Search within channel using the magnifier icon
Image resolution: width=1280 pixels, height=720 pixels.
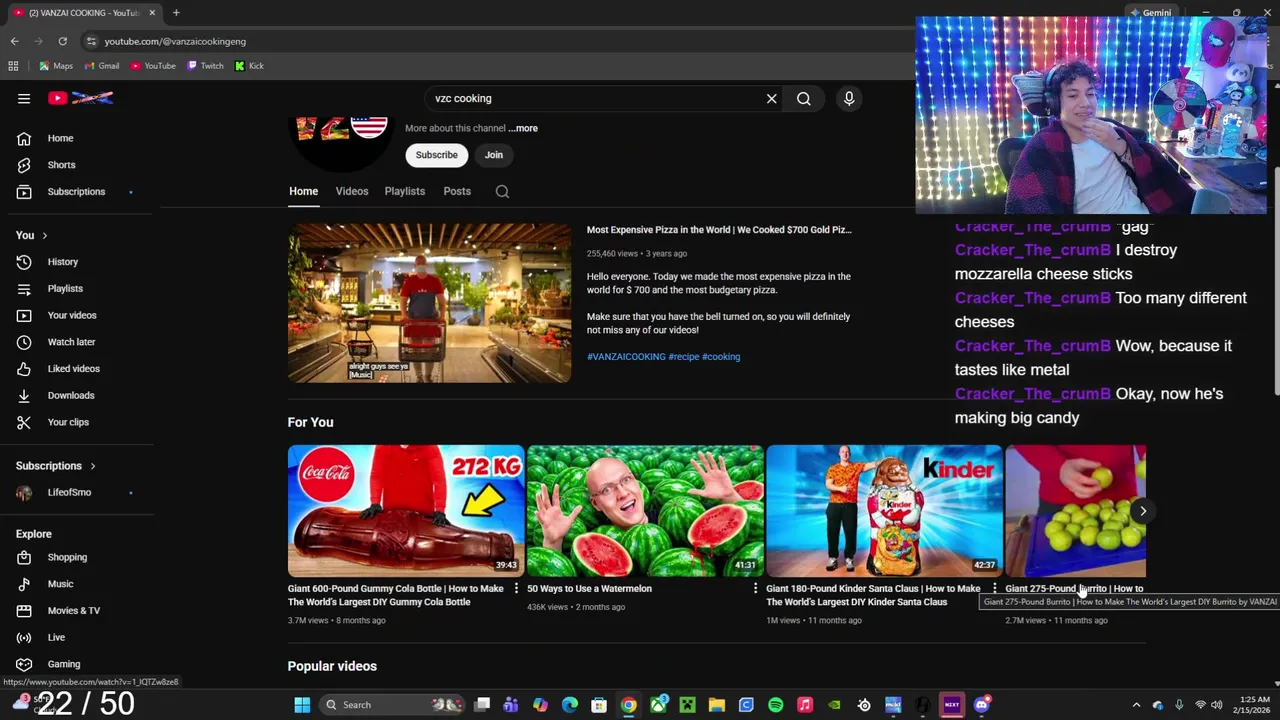pos(502,191)
